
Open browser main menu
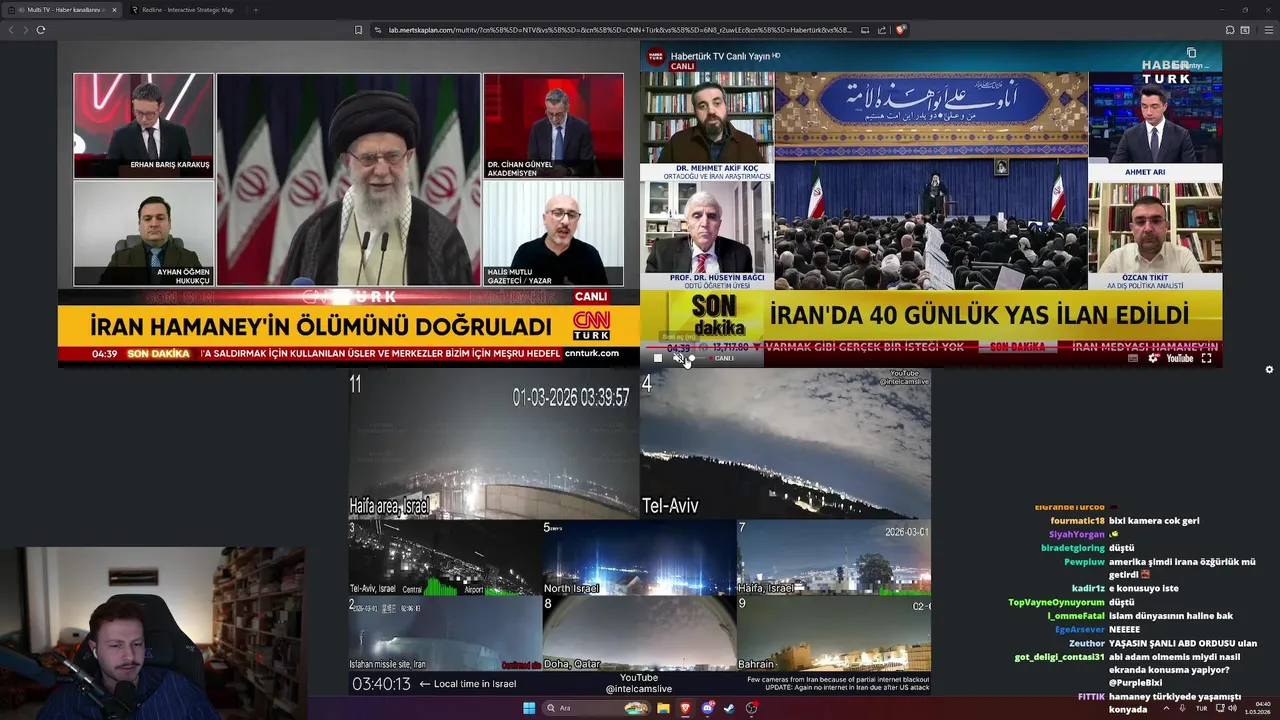[1269, 30]
